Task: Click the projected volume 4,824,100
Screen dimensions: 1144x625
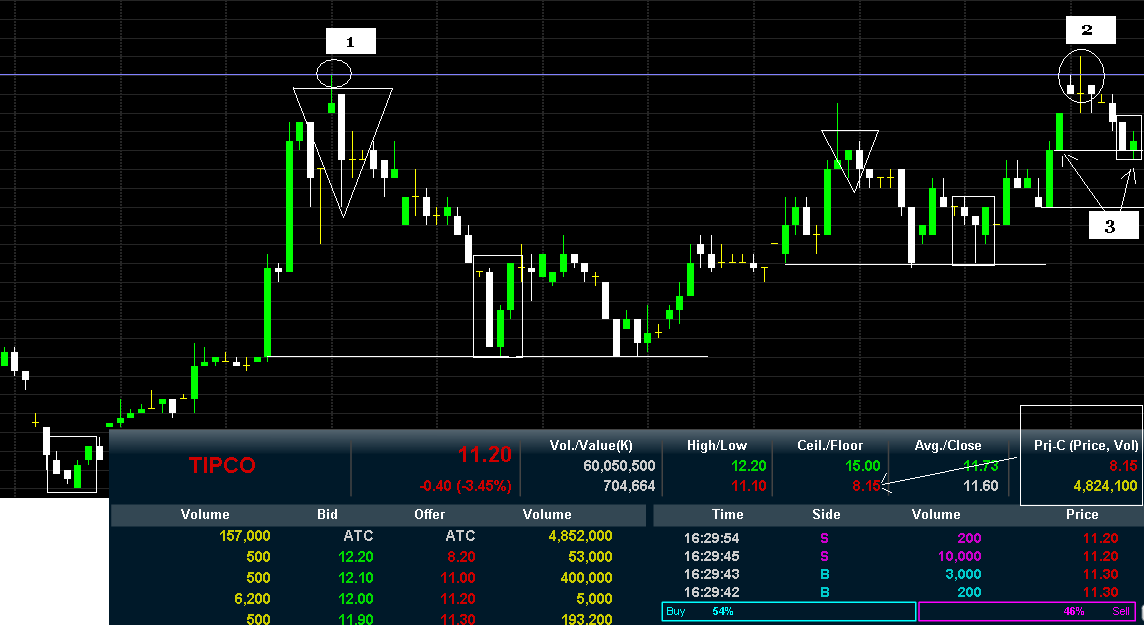Action: pyautogui.click(x=1105, y=486)
